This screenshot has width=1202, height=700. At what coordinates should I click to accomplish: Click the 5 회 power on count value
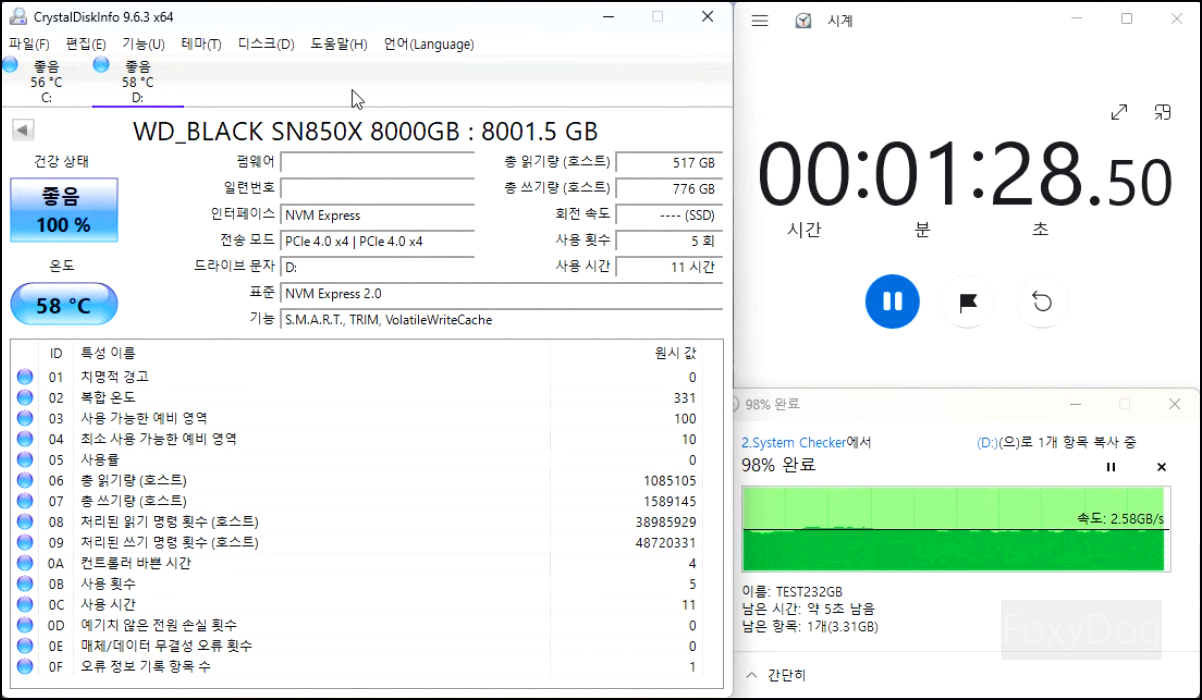[669, 241]
